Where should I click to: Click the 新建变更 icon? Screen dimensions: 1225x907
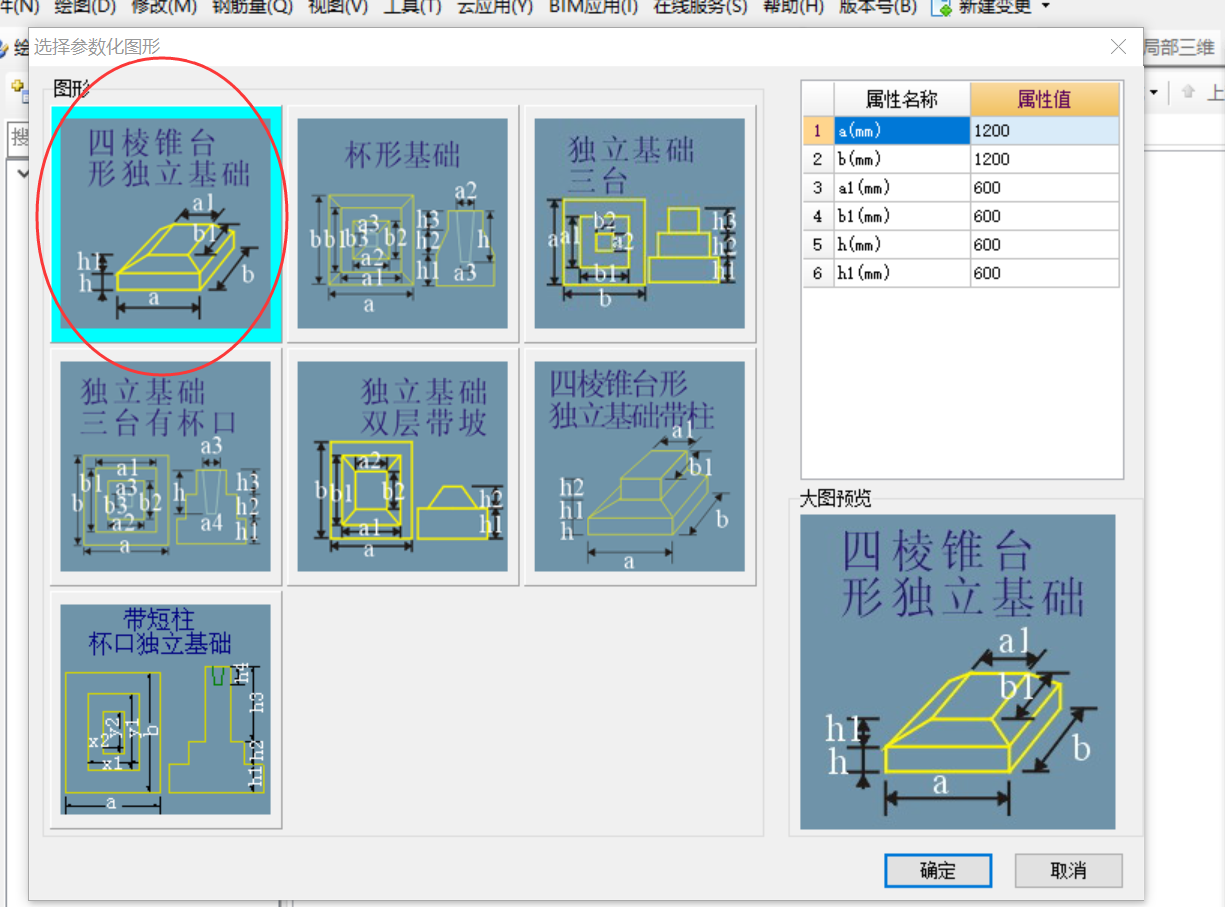pyautogui.click(x=942, y=7)
